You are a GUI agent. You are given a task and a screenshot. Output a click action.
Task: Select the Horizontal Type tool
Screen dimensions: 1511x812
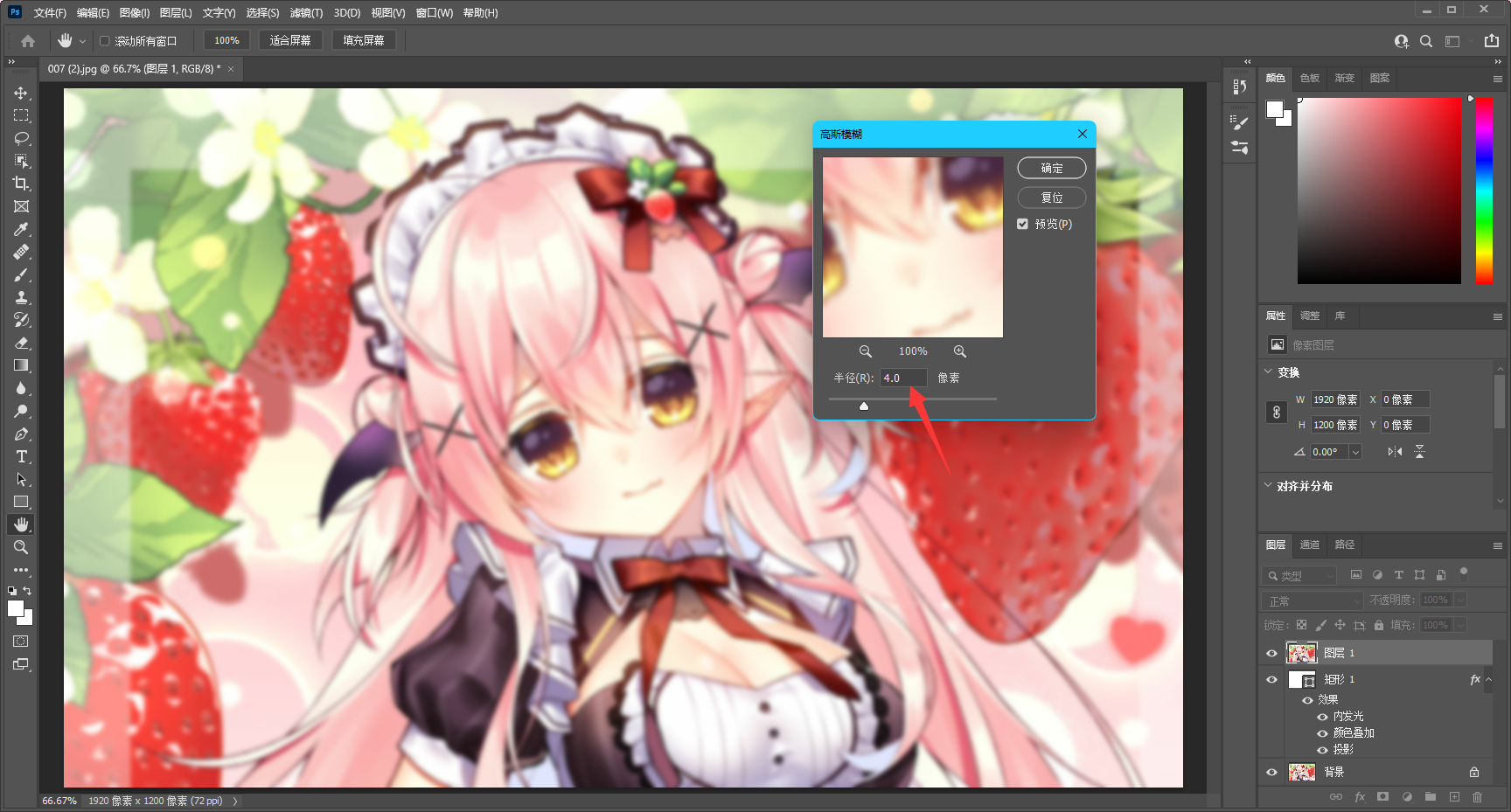point(21,456)
